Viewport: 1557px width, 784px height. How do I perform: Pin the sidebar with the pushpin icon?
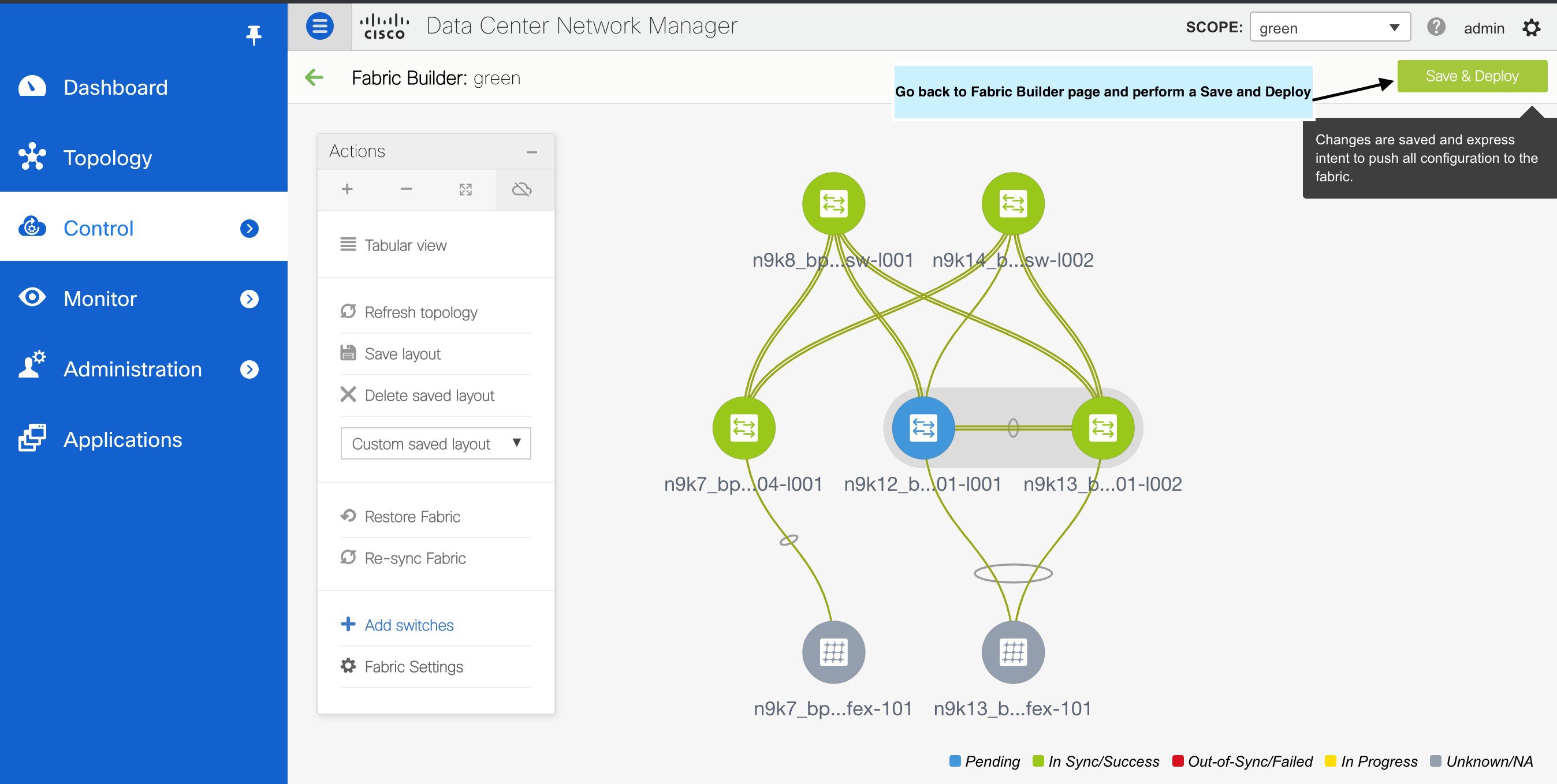254,35
